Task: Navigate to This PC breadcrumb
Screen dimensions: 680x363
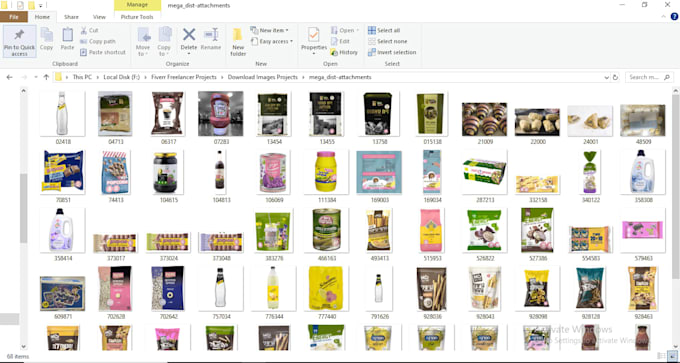Action: pos(82,77)
